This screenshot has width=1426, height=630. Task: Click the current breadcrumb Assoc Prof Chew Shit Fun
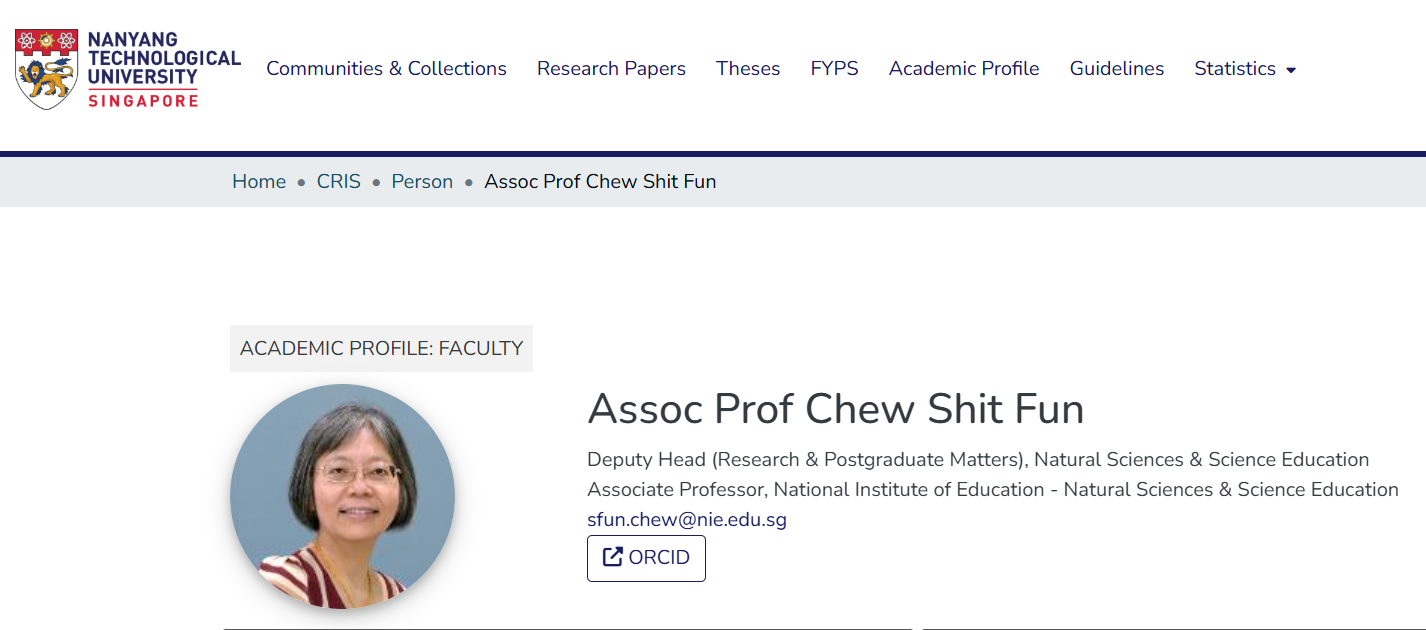(x=600, y=182)
